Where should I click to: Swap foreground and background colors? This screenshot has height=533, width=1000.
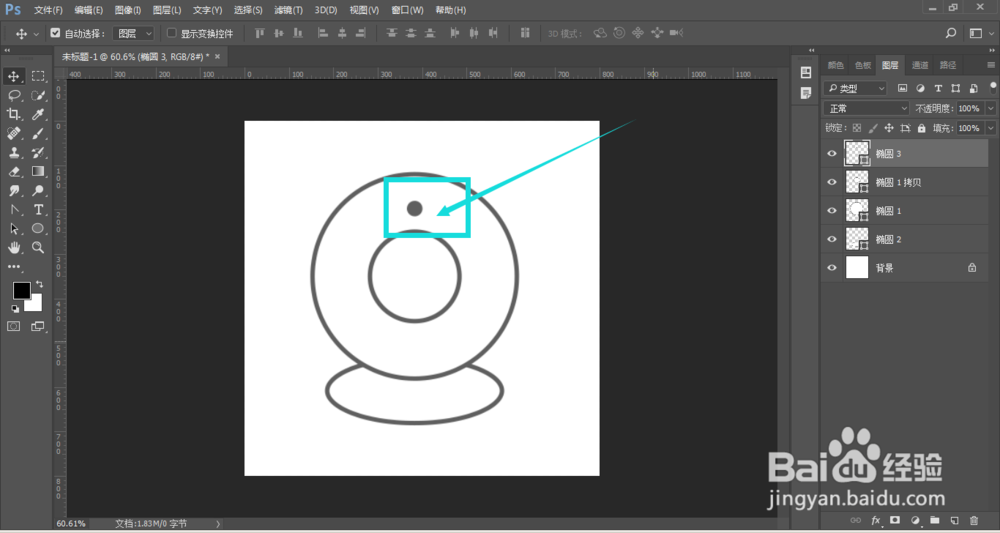(x=40, y=284)
